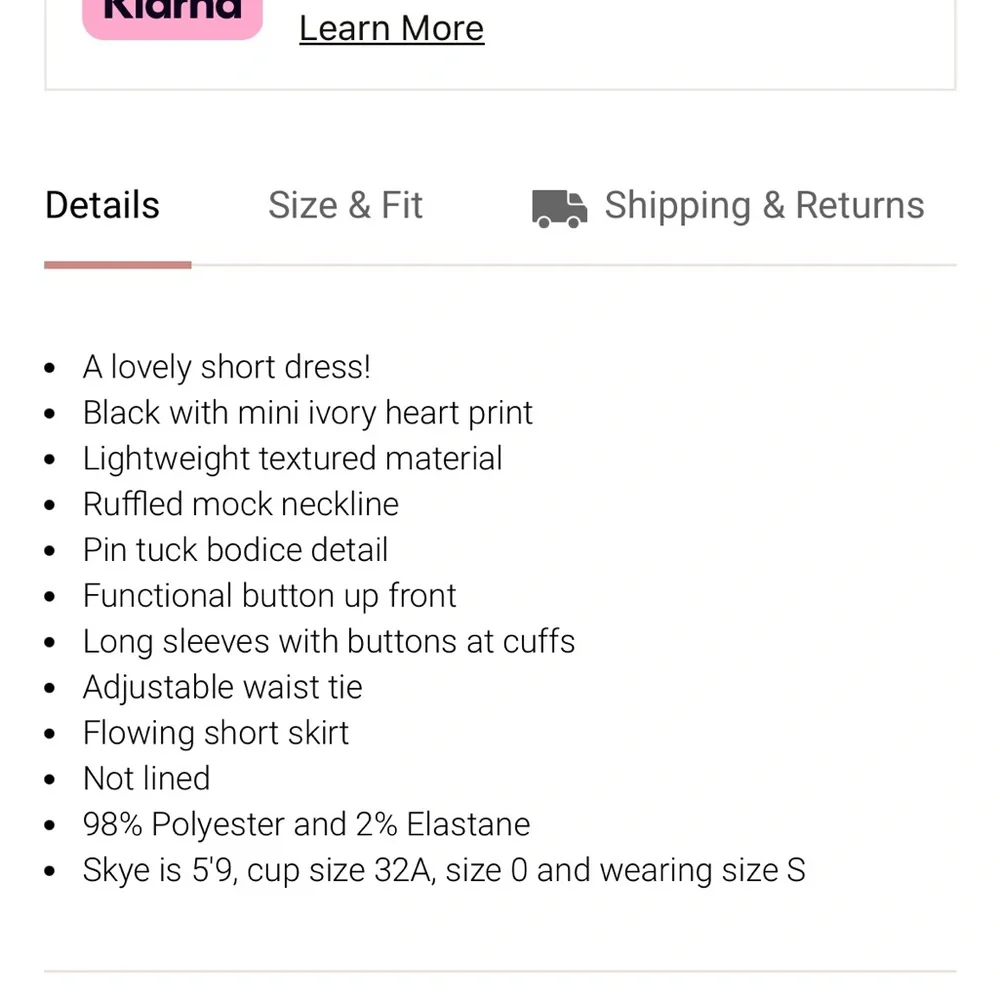
Task: Click 'Long sleeves with buttons at cuffs'
Action: tap(329, 642)
